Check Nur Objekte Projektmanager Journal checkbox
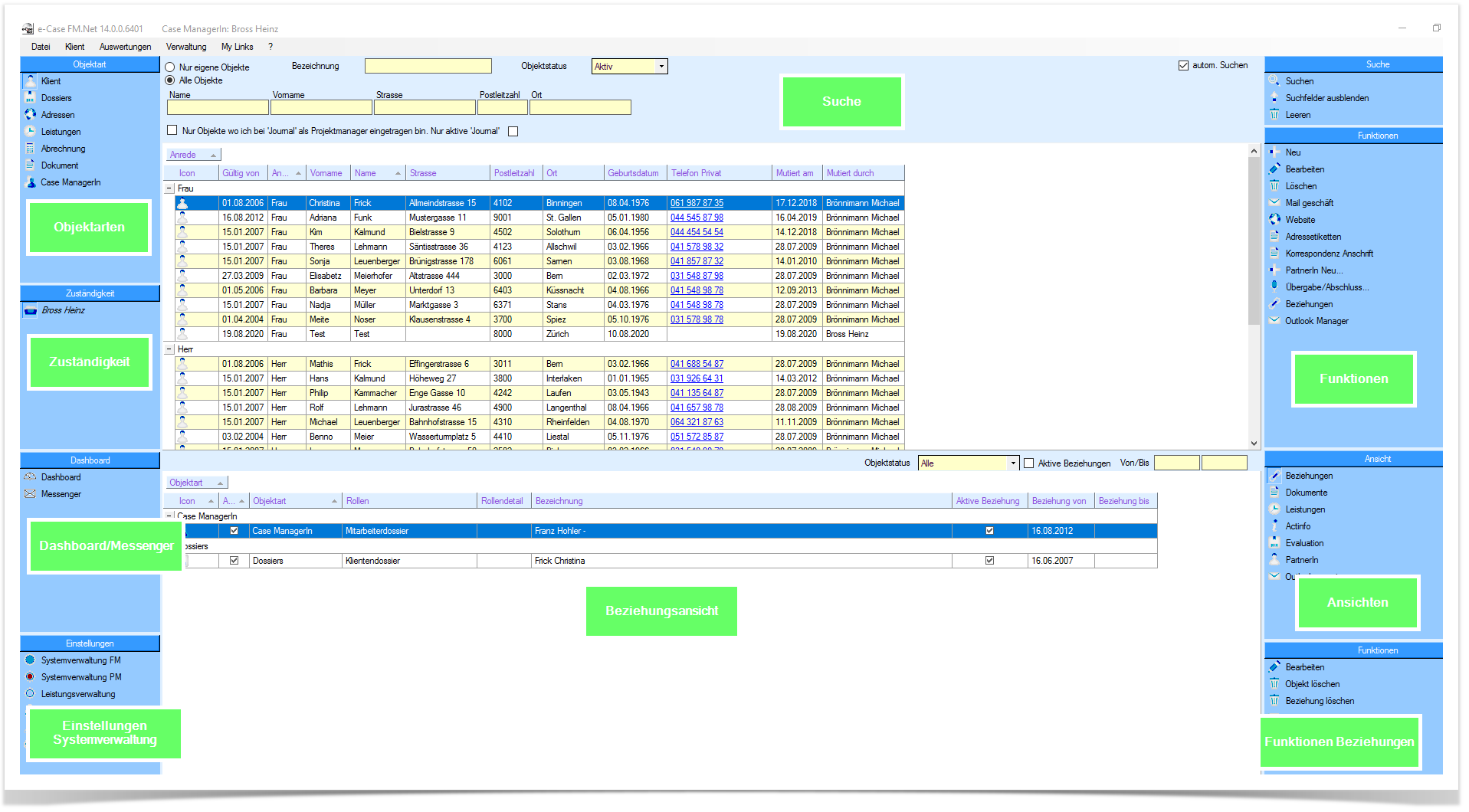The width and height of the screenshot is (1469, 812). point(172,130)
